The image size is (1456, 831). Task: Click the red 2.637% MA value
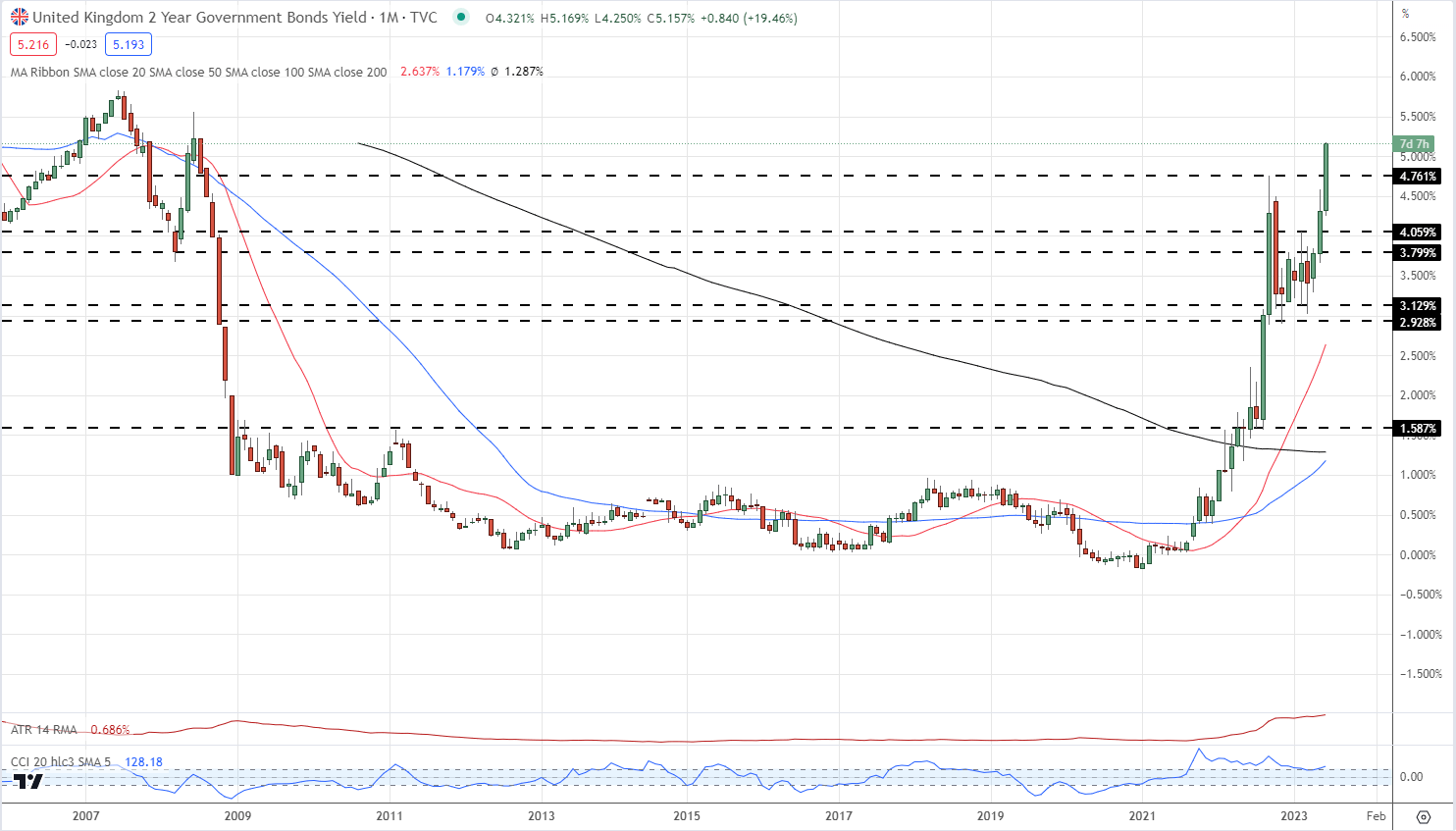pyautogui.click(x=420, y=72)
